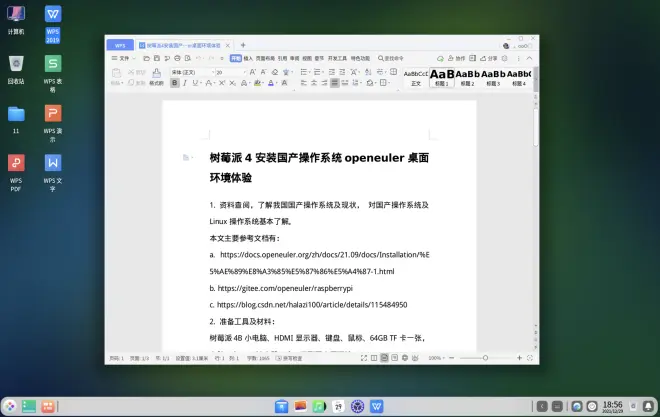The height and width of the screenshot is (417, 660).
Task: Open the font size dropdown
Action: pos(245,72)
